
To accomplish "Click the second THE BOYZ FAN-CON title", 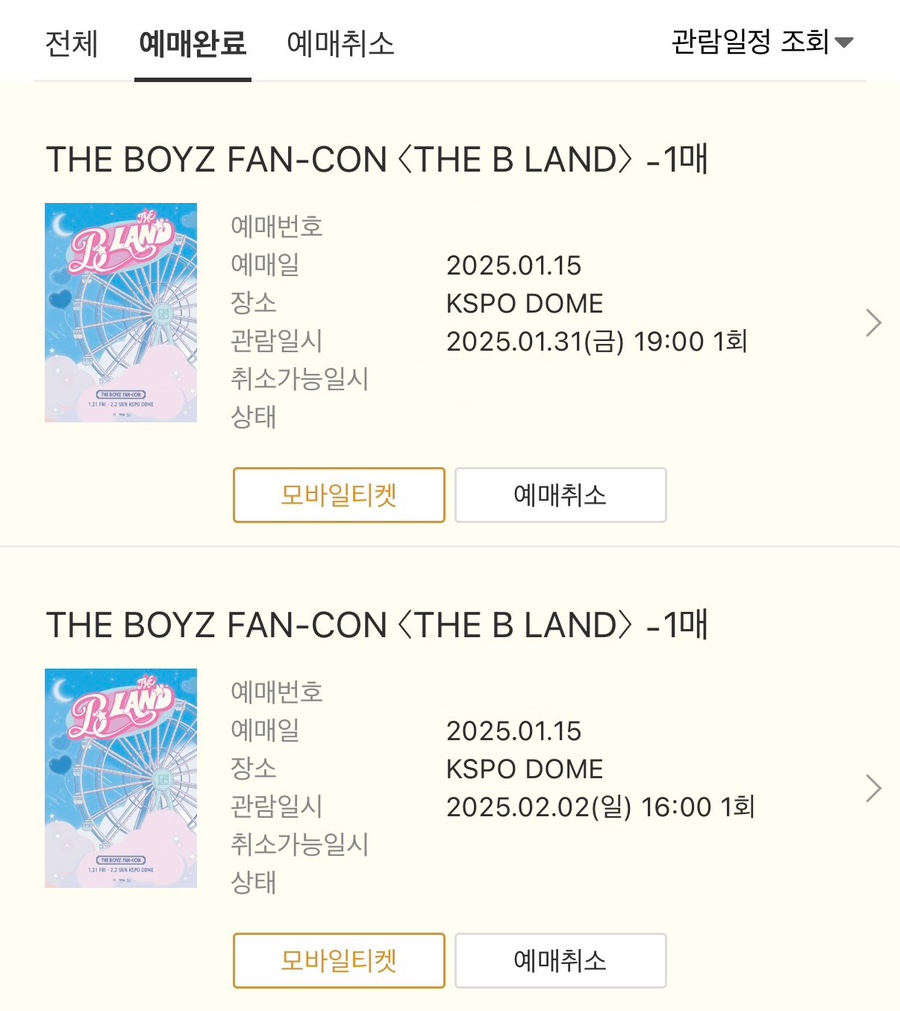I will pyautogui.click(x=377, y=626).
